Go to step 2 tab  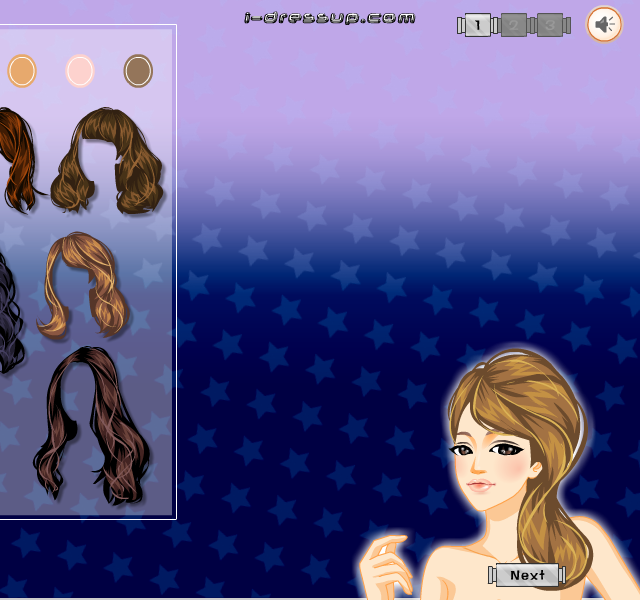click(x=513, y=25)
